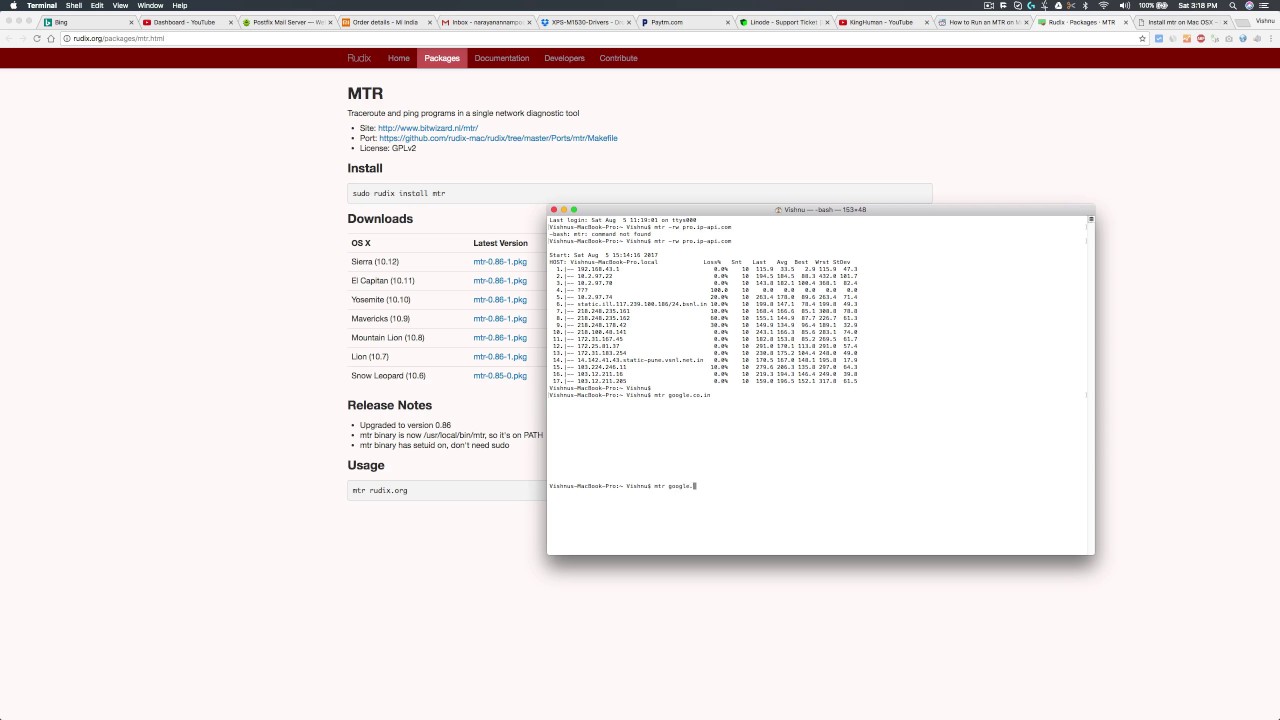
Task: Open the Wi-Fi status menu
Action: coord(1104,5)
